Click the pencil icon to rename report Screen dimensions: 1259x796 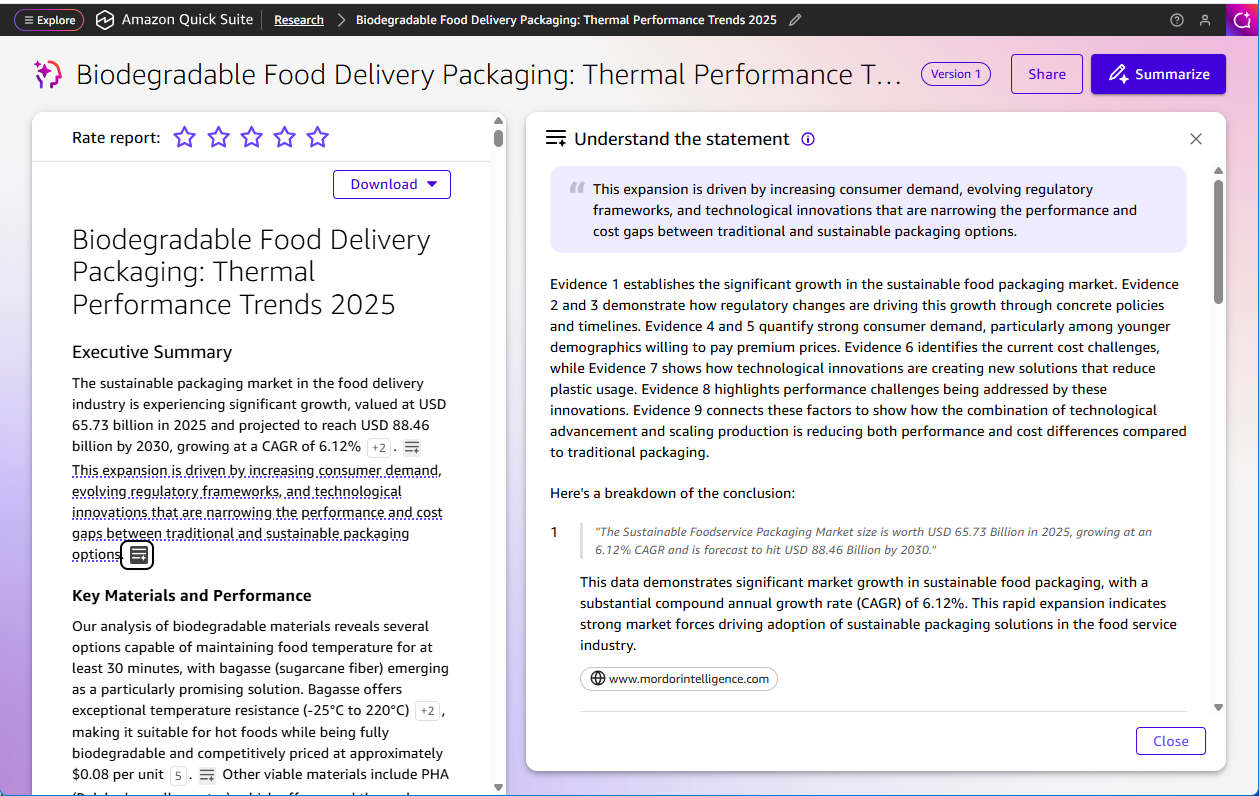point(795,20)
